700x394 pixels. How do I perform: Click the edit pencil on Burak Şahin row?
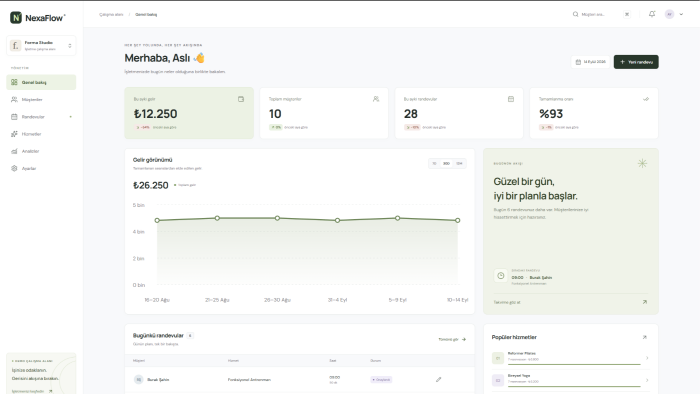(x=438, y=380)
